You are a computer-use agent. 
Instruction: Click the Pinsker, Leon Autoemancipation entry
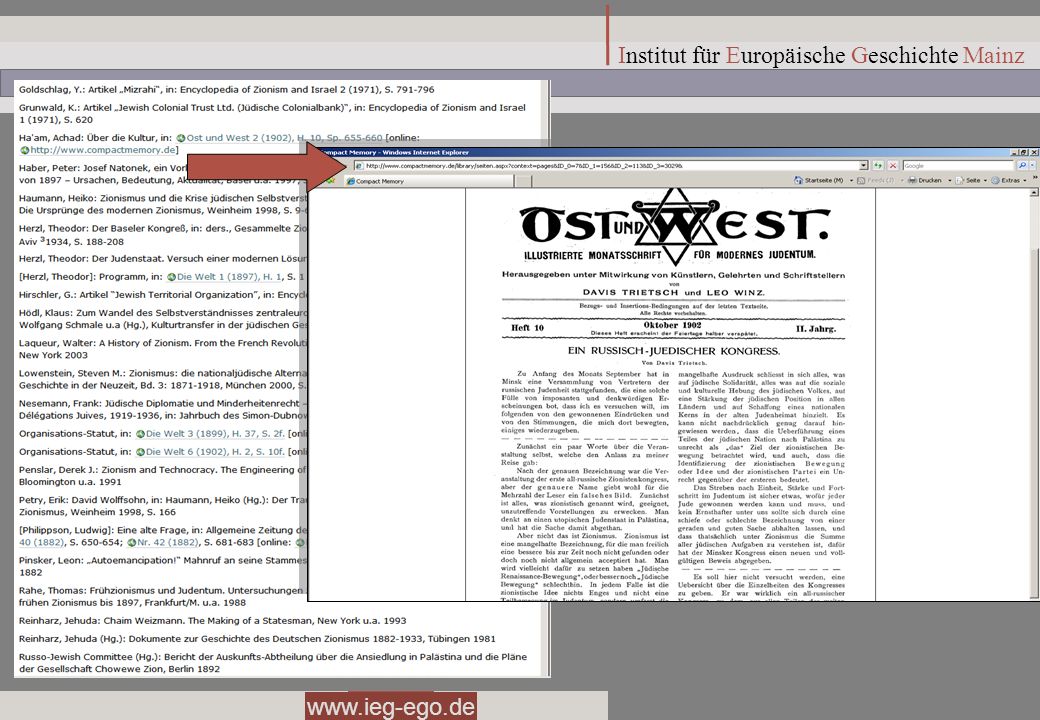pyautogui.click(x=162, y=566)
